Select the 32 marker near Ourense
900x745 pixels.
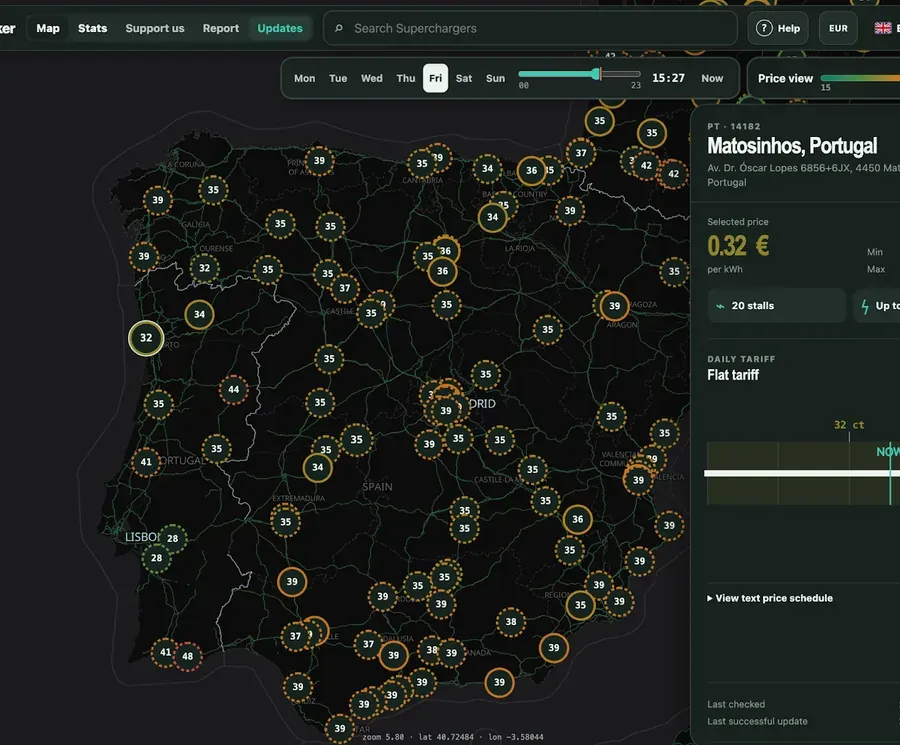[x=204, y=268]
